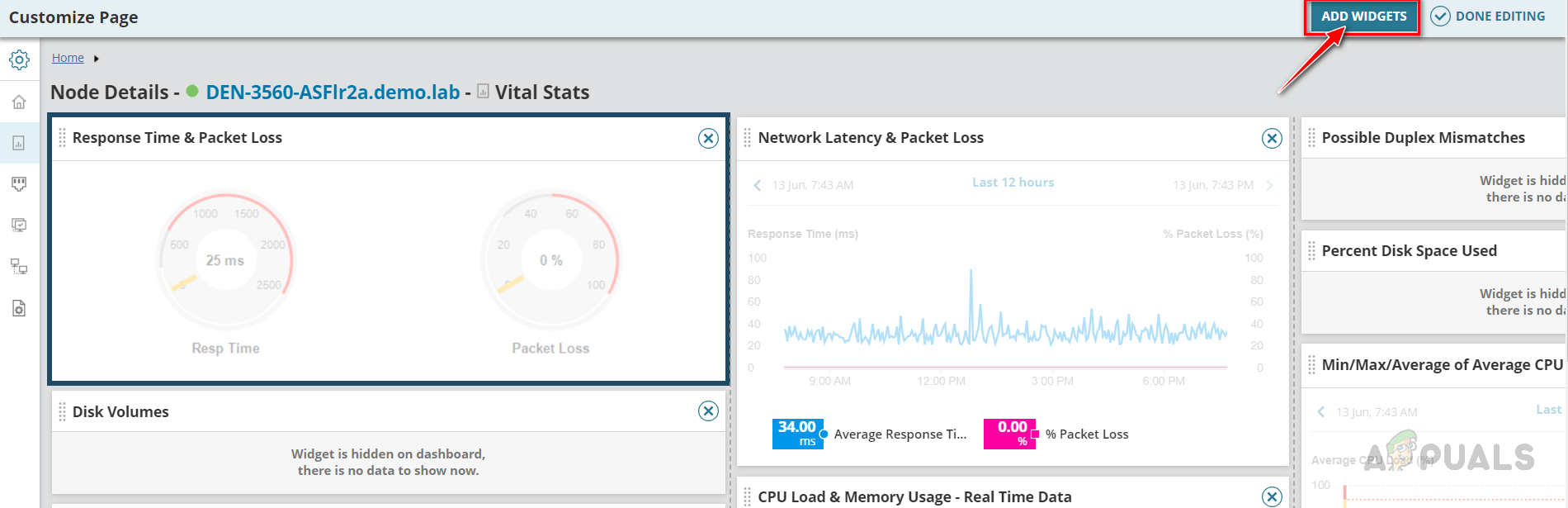Click the Add Widgets button
The height and width of the screenshot is (508, 1568).
tap(1363, 17)
